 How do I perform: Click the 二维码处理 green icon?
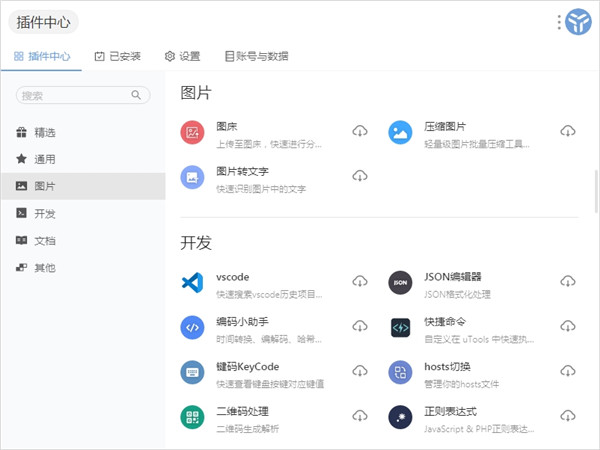192,417
